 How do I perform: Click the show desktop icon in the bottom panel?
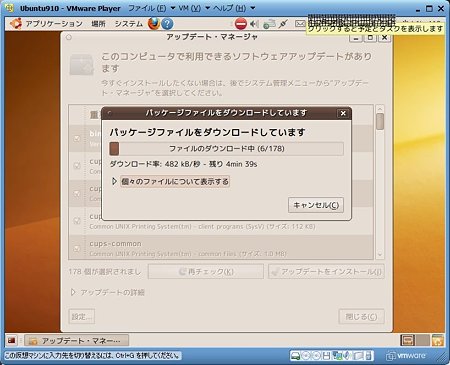click(x=12, y=340)
